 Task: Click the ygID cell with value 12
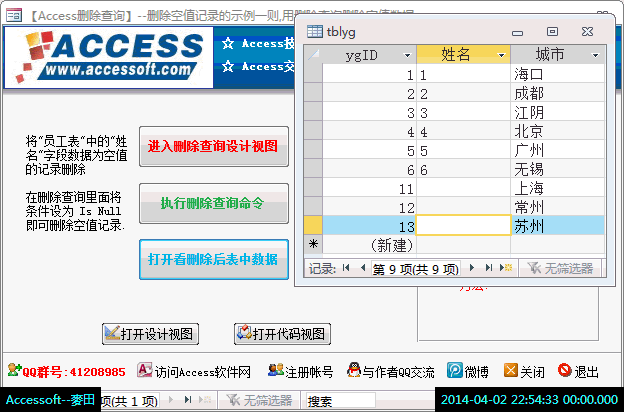tap(369, 207)
